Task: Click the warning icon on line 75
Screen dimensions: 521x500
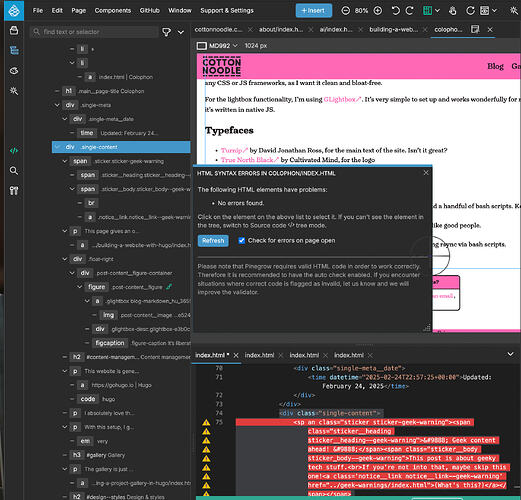Action: point(206,422)
